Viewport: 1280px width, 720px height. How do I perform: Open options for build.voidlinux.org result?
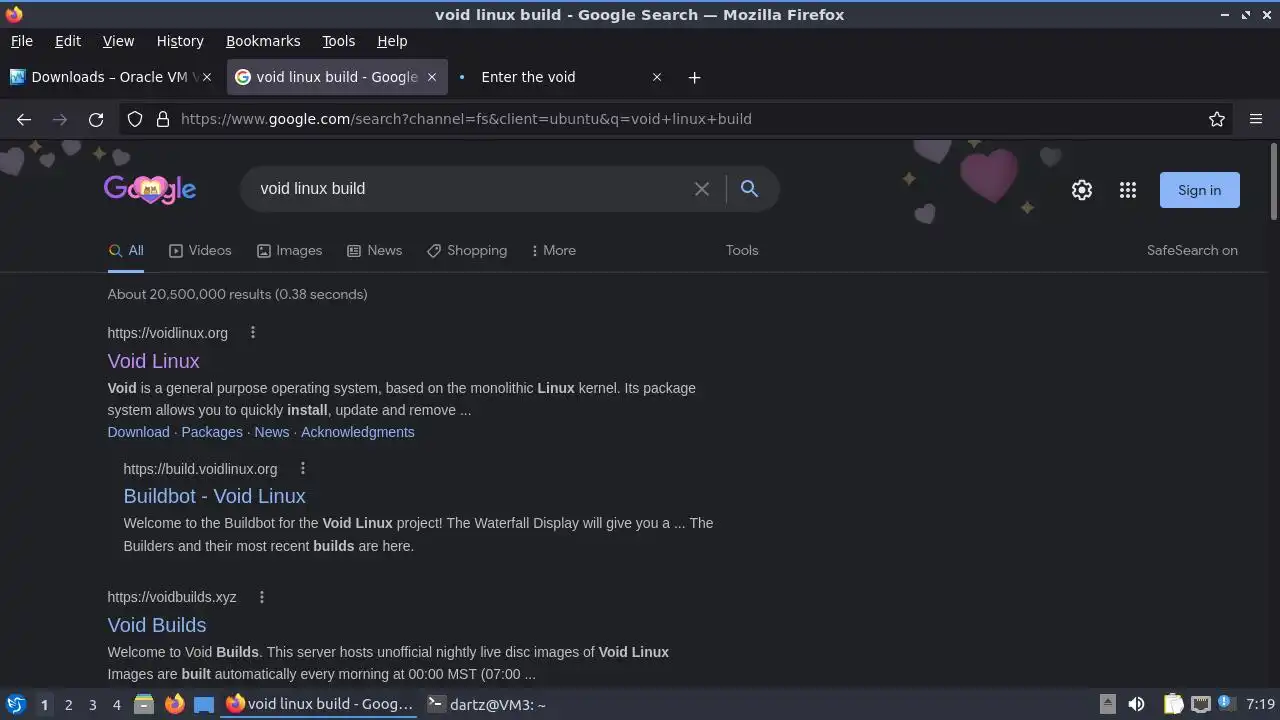click(303, 469)
